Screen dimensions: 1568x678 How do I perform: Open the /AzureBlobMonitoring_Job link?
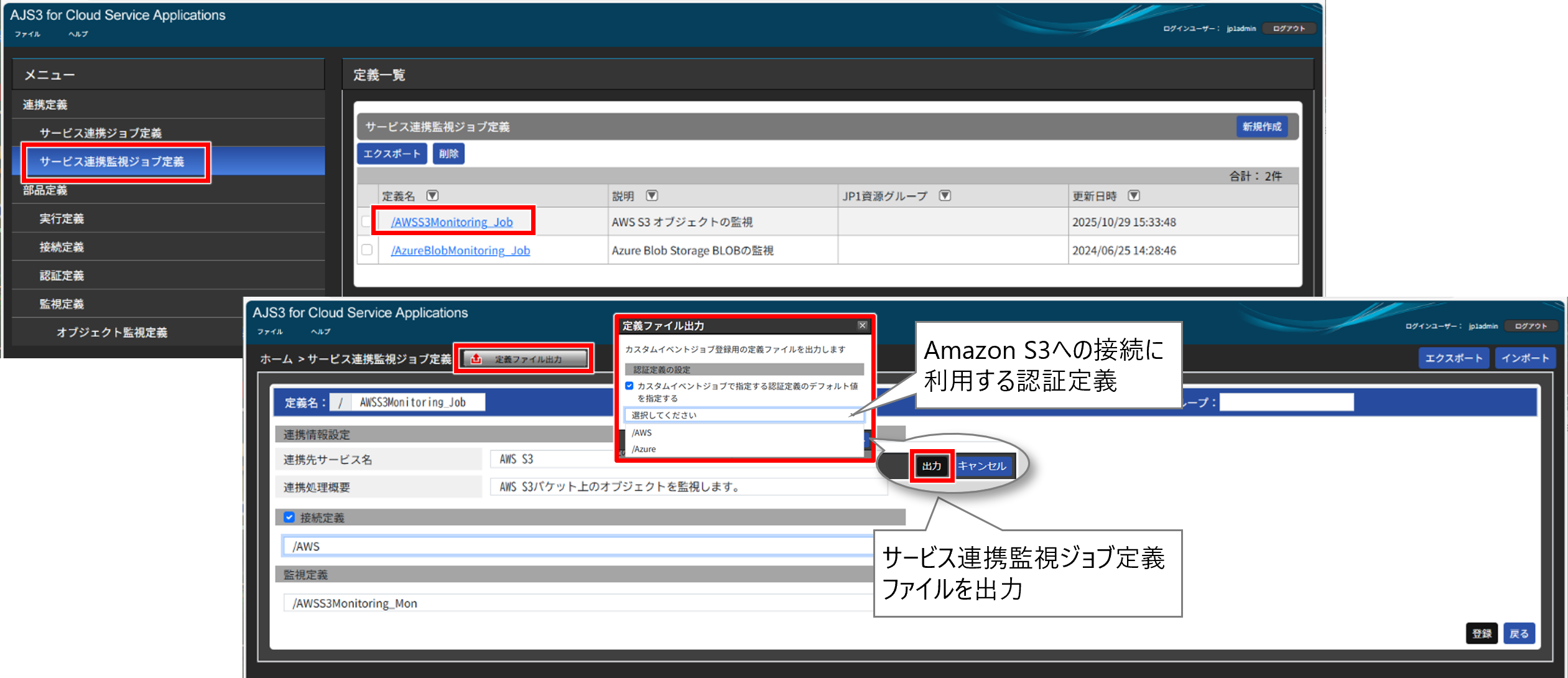pos(460,251)
